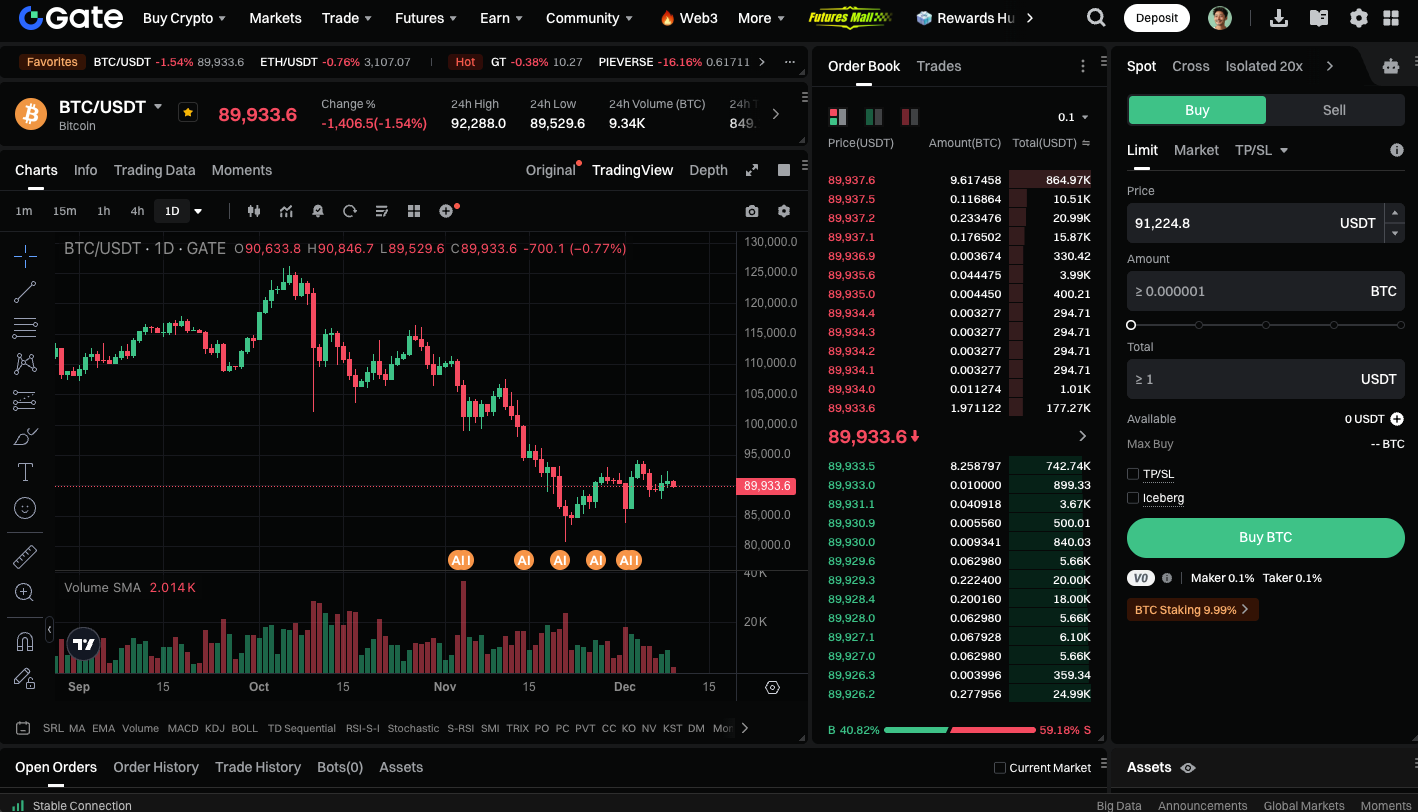Open the candlestick chart type selector
Image resolution: width=1418 pixels, height=812 pixels.
point(254,211)
